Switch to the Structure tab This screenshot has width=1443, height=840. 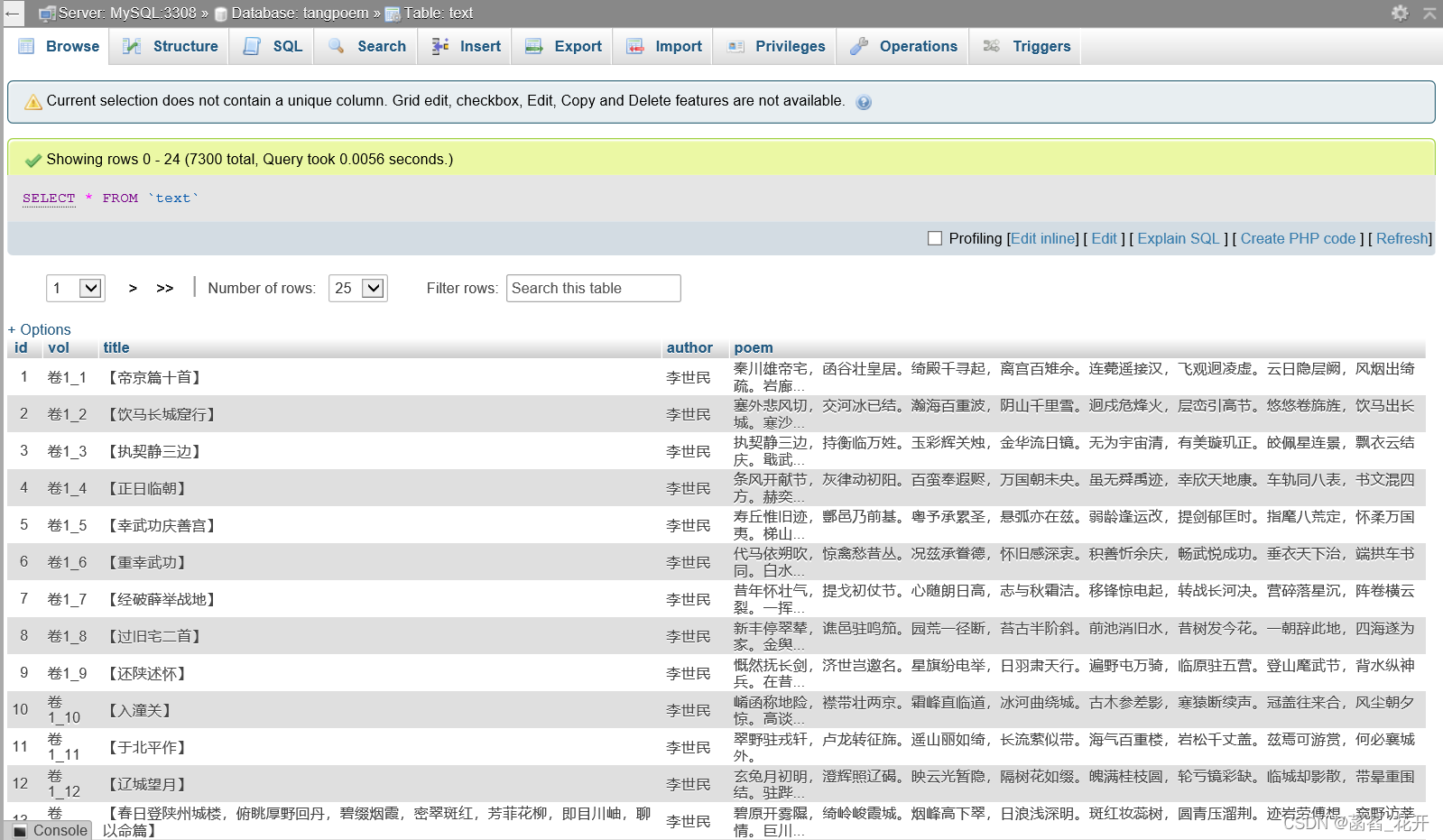coord(170,46)
